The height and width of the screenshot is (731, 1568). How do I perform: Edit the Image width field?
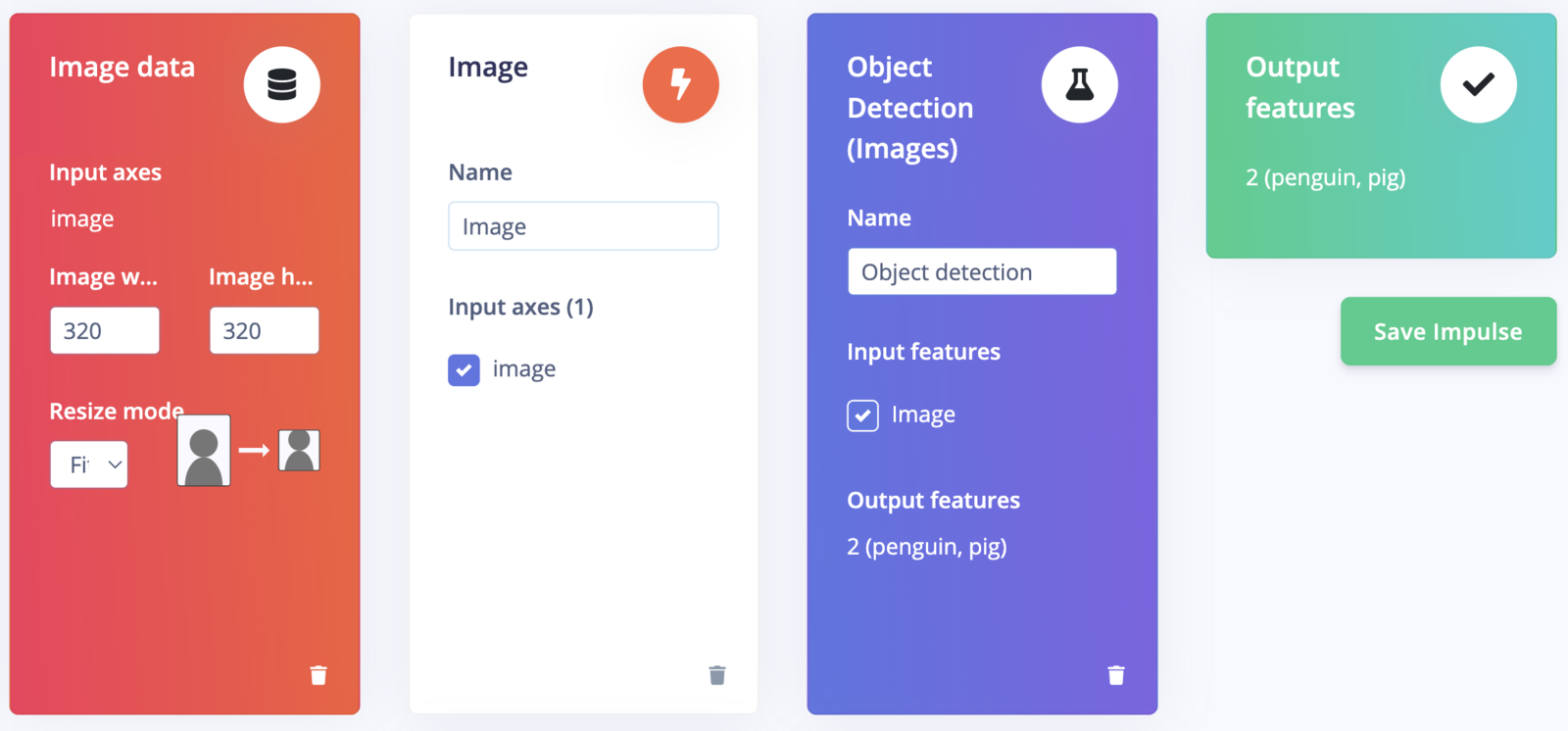(105, 331)
